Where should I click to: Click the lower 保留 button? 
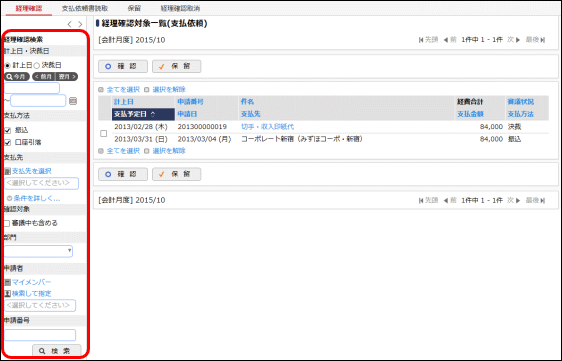coord(176,174)
